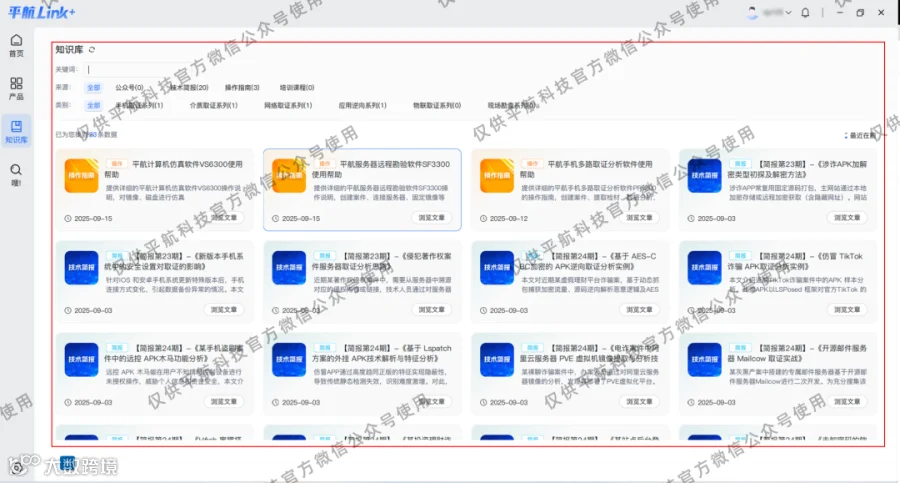The height and width of the screenshot is (483, 900).
Task: Click 浏览文章 on 侵犯著作权案件 card
Action: [432, 310]
